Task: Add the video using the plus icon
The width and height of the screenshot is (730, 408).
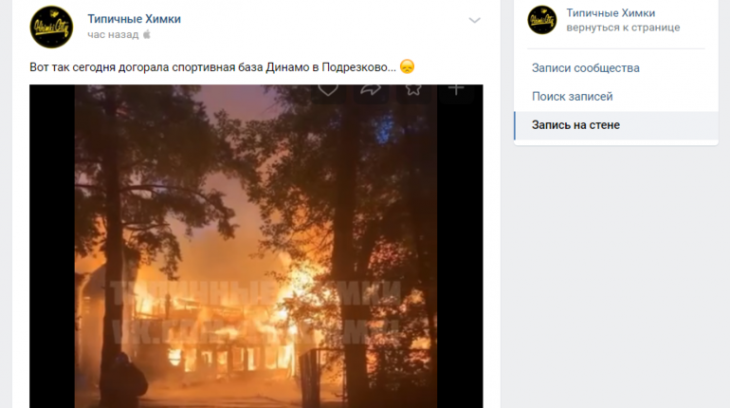Action: pyautogui.click(x=456, y=90)
